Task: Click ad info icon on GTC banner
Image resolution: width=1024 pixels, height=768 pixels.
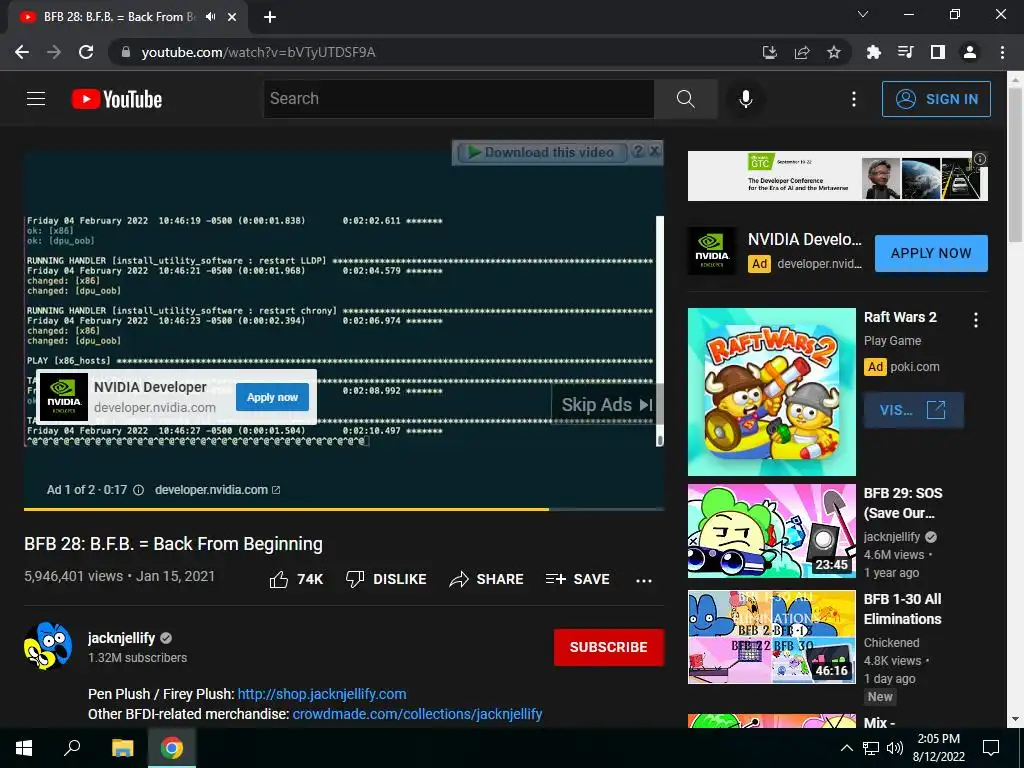Action: 980,159
